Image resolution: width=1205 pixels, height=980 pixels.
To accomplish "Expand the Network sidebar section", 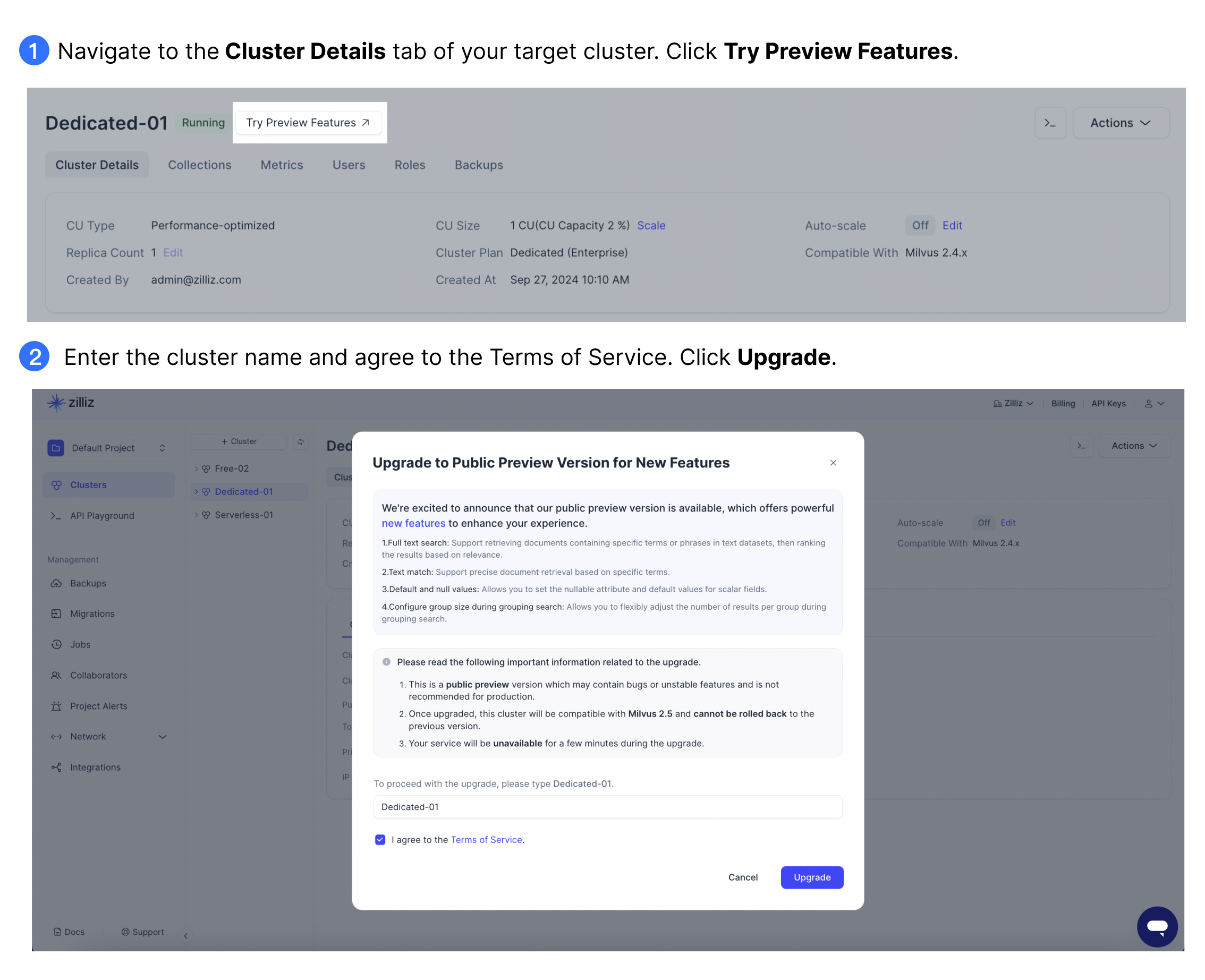I will click(x=163, y=736).
